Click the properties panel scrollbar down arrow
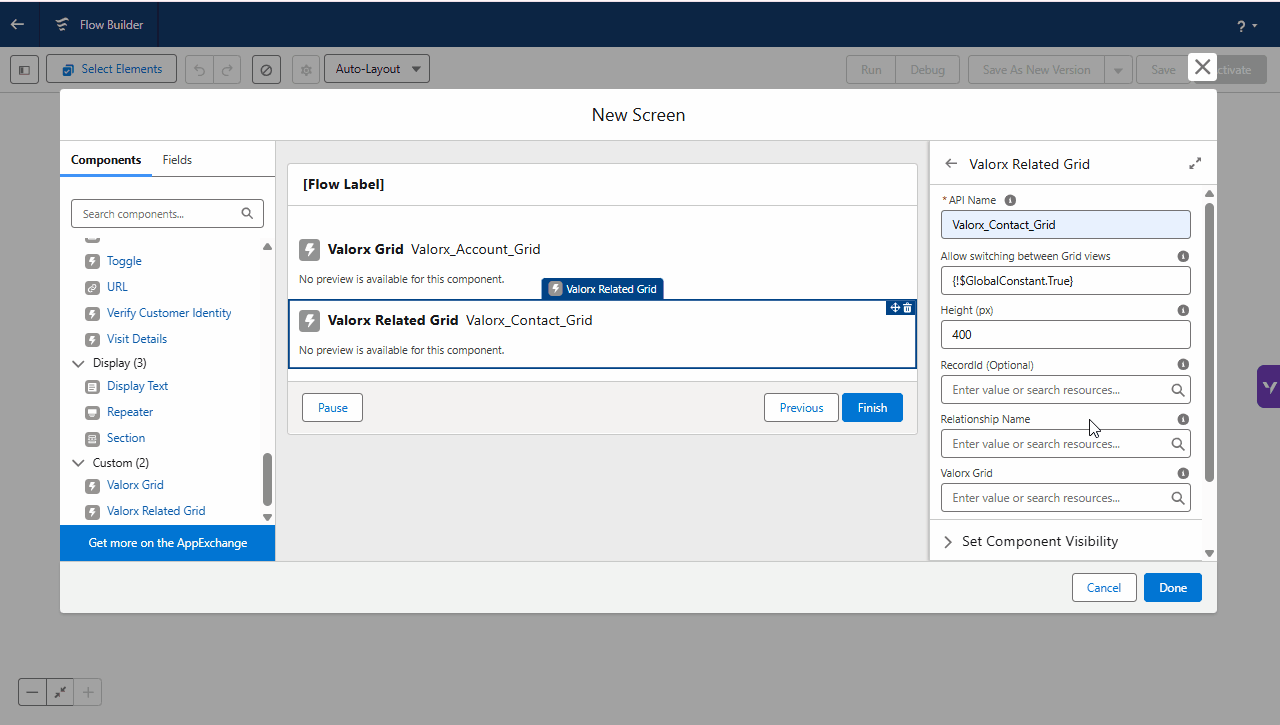Image resolution: width=1280 pixels, height=725 pixels. [x=1209, y=553]
